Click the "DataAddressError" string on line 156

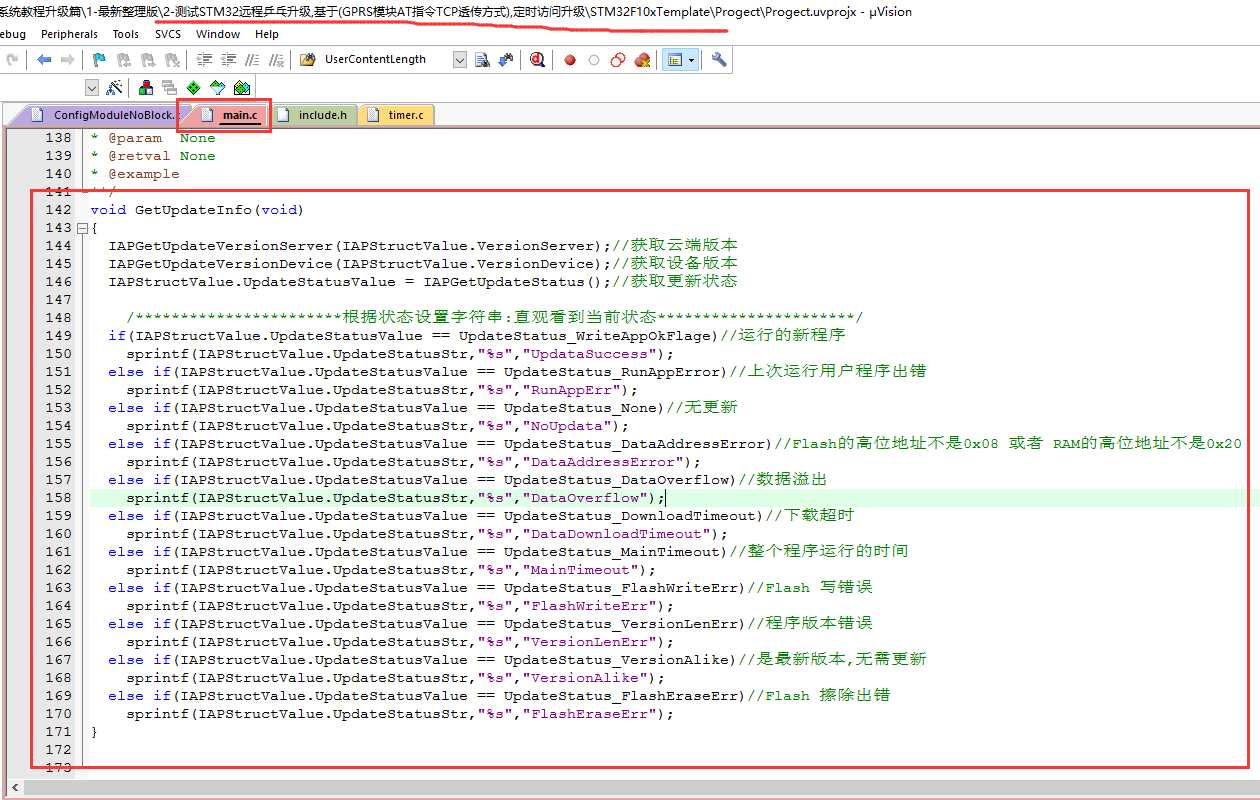coord(603,462)
